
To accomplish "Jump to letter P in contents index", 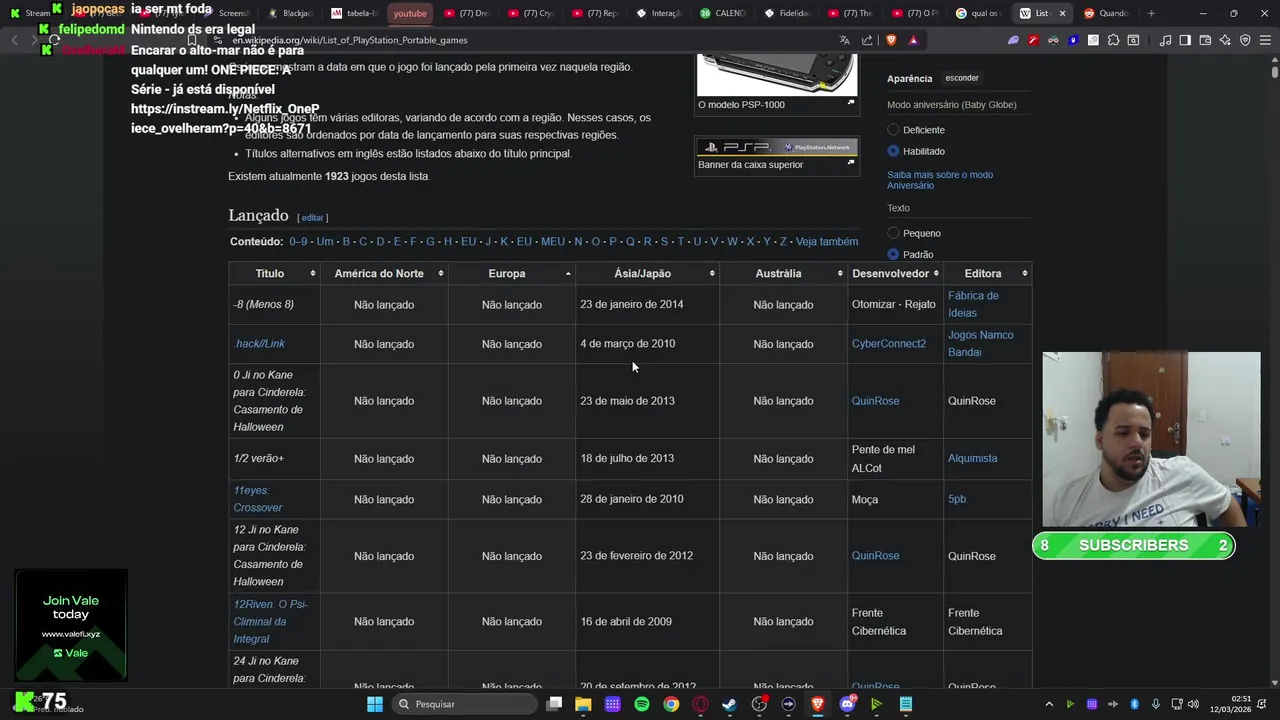I will click(x=613, y=242).
